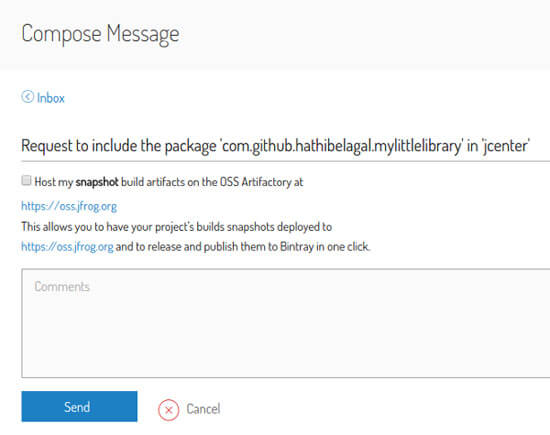Click the Cancel text label

[203, 409]
